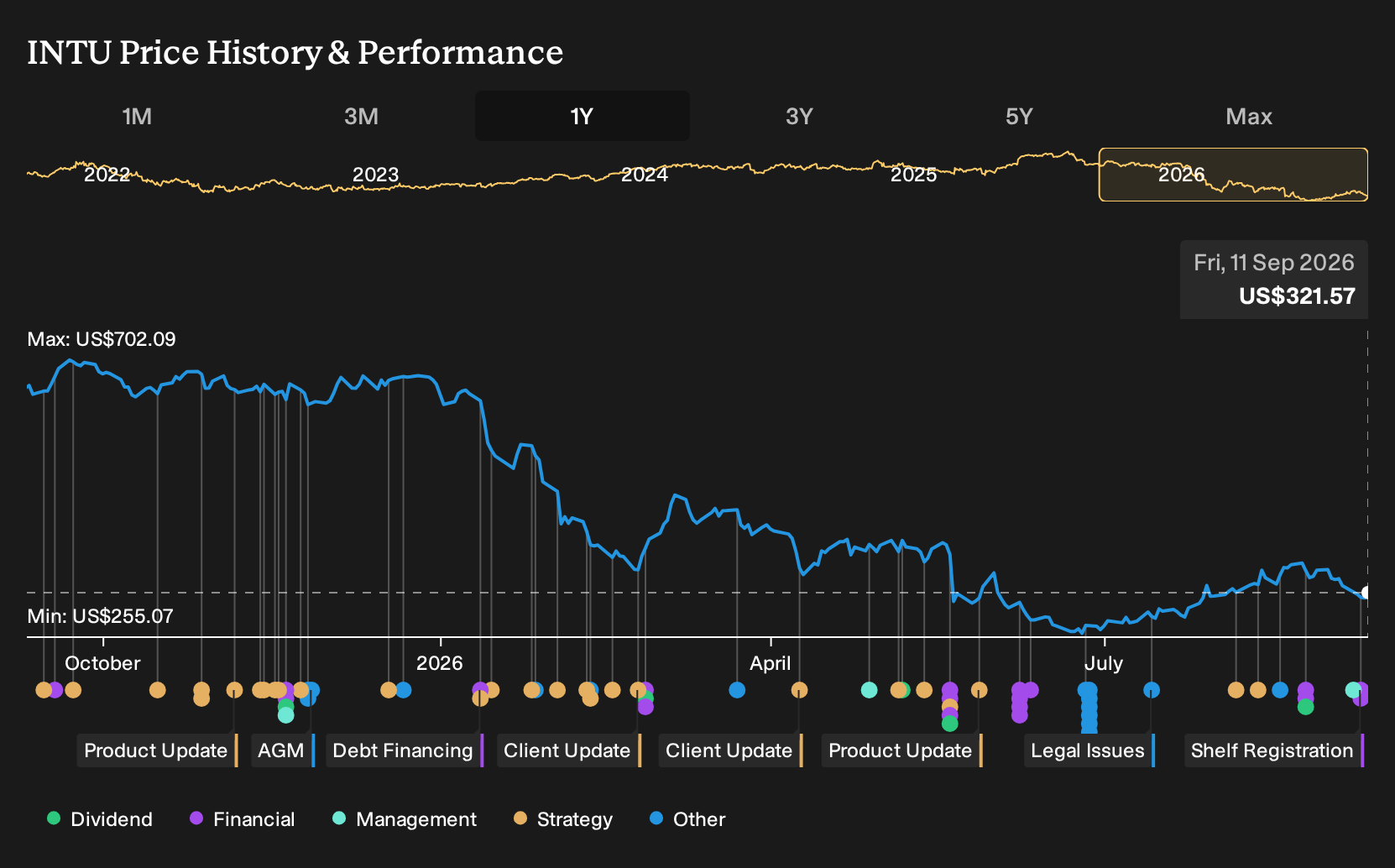
Task: Open Client Update label next to Debt Financing
Action: coord(569,750)
